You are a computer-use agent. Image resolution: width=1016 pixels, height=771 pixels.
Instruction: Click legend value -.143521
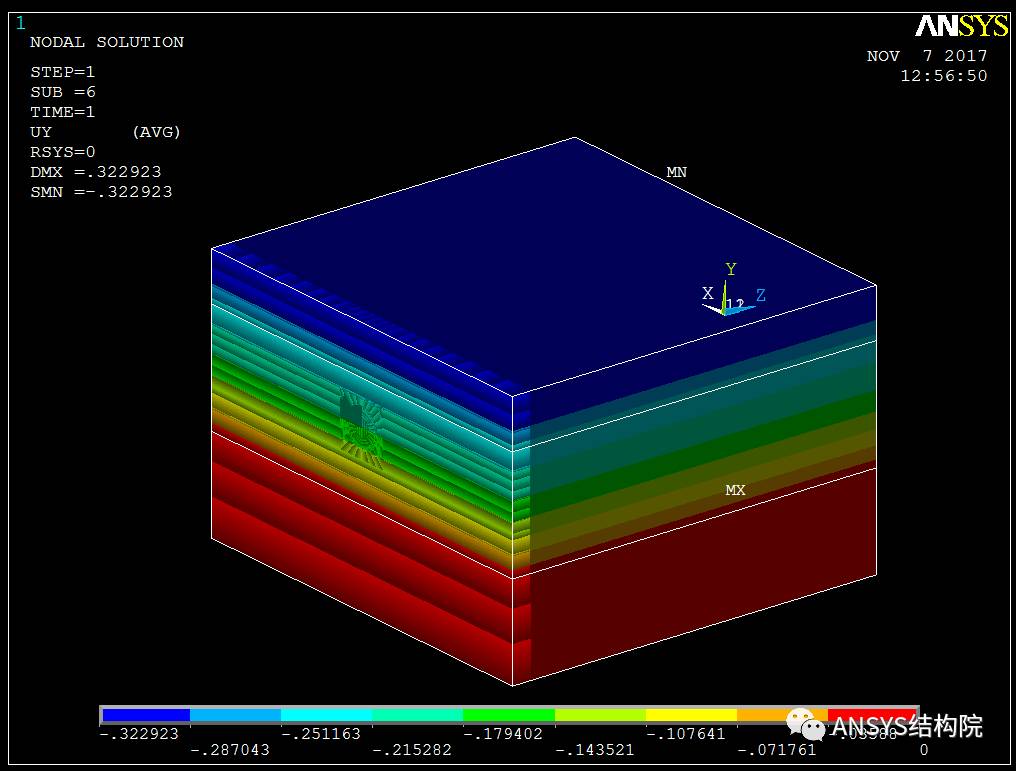coord(595,750)
